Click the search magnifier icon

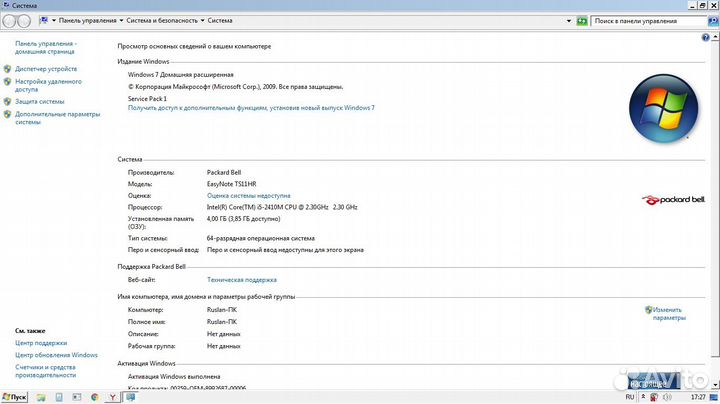[x=713, y=21]
